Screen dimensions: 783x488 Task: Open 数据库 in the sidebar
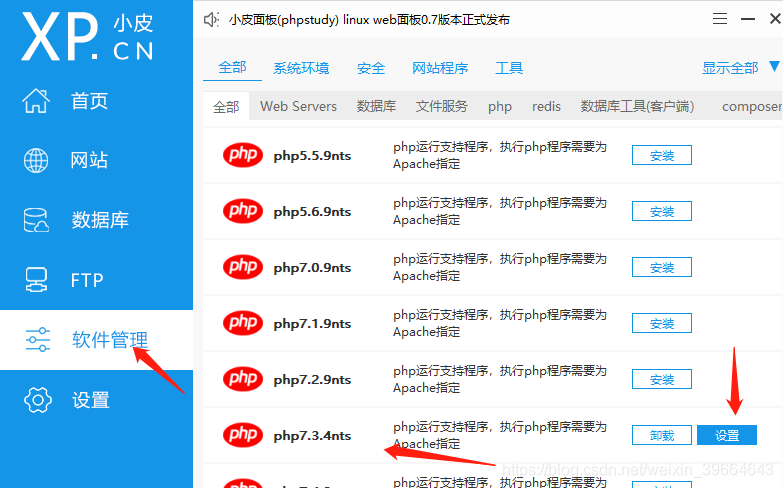tap(100, 220)
